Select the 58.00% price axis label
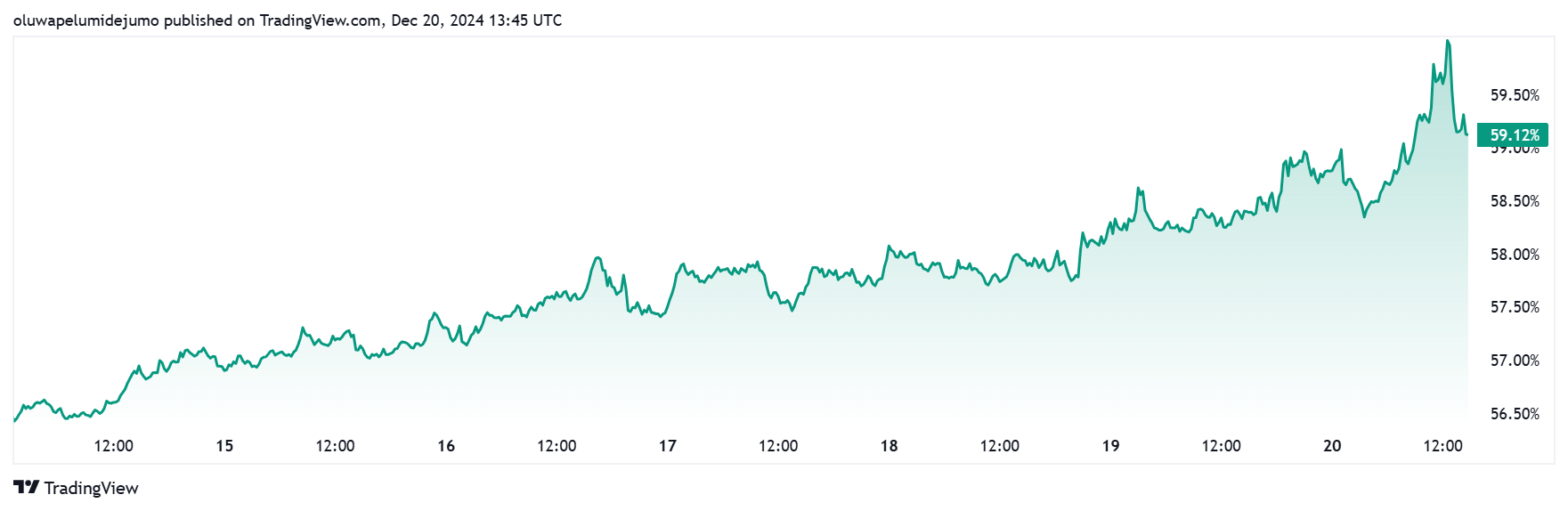Image resolution: width=1568 pixels, height=511 pixels. coord(1515,255)
